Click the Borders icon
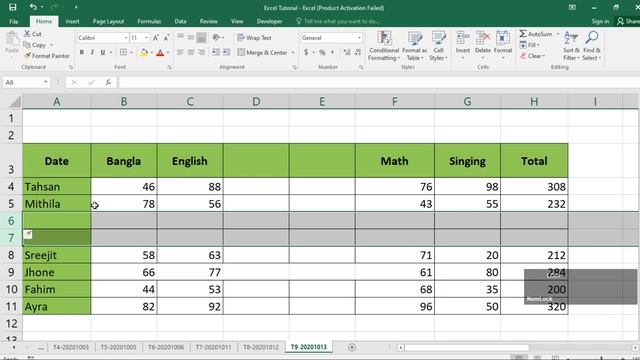640x360 pixels. tap(123, 52)
